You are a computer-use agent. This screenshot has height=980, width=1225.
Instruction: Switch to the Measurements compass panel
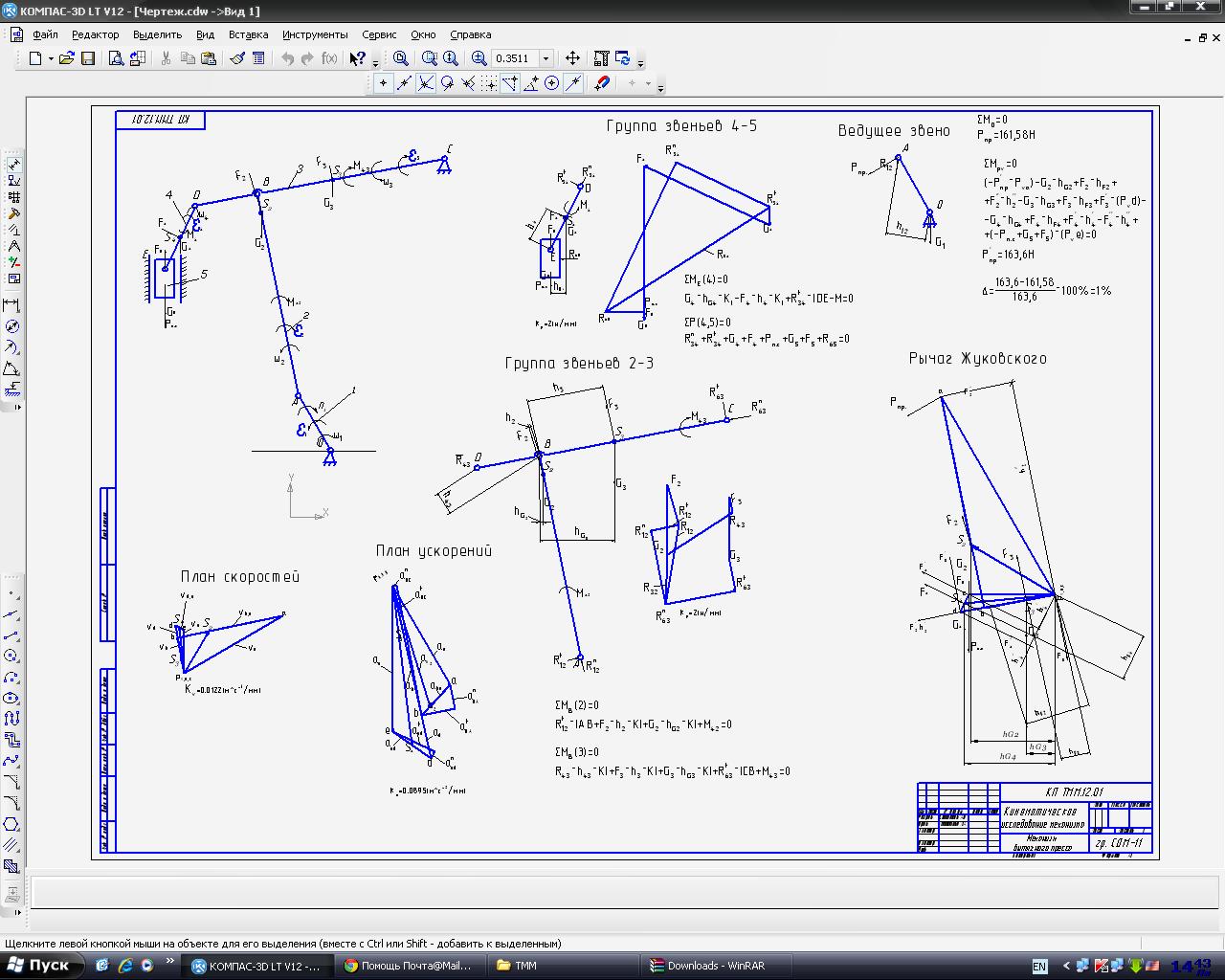[13, 246]
